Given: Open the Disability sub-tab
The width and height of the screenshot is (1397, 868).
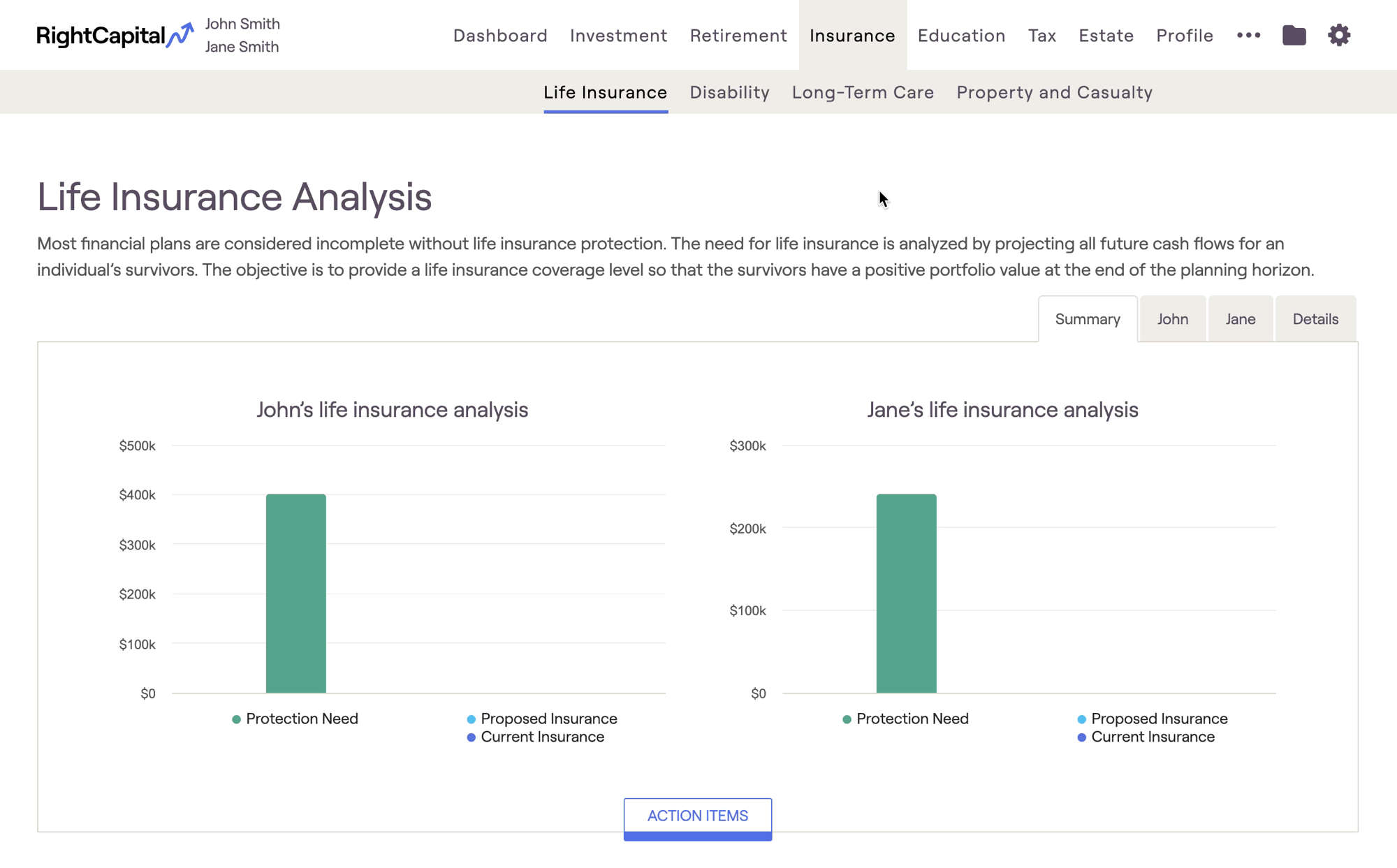Looking at the screenshot, I should pyautogui.click(x=729, y=92).
